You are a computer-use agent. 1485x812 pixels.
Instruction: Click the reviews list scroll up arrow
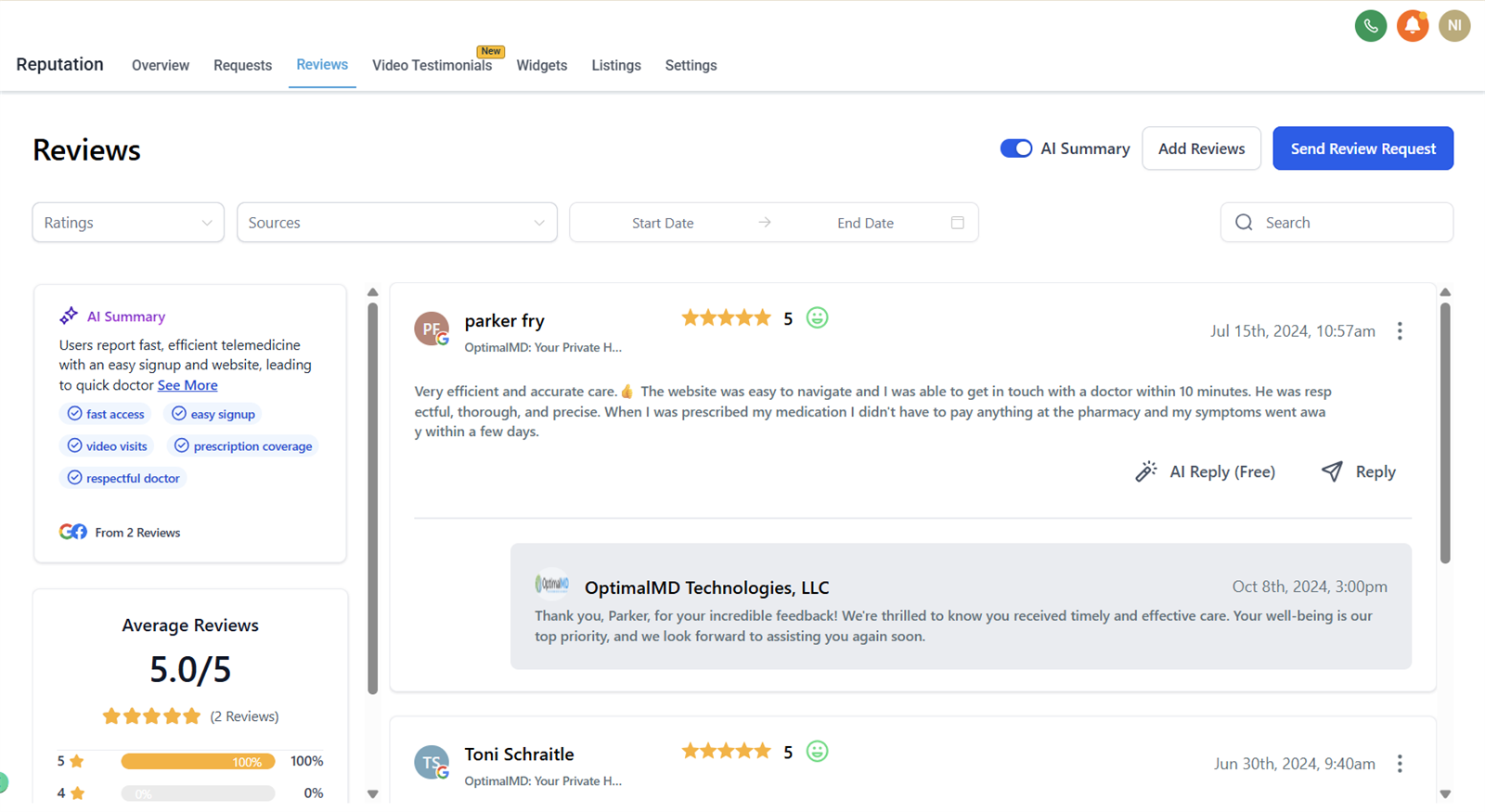coord(1445,292)
